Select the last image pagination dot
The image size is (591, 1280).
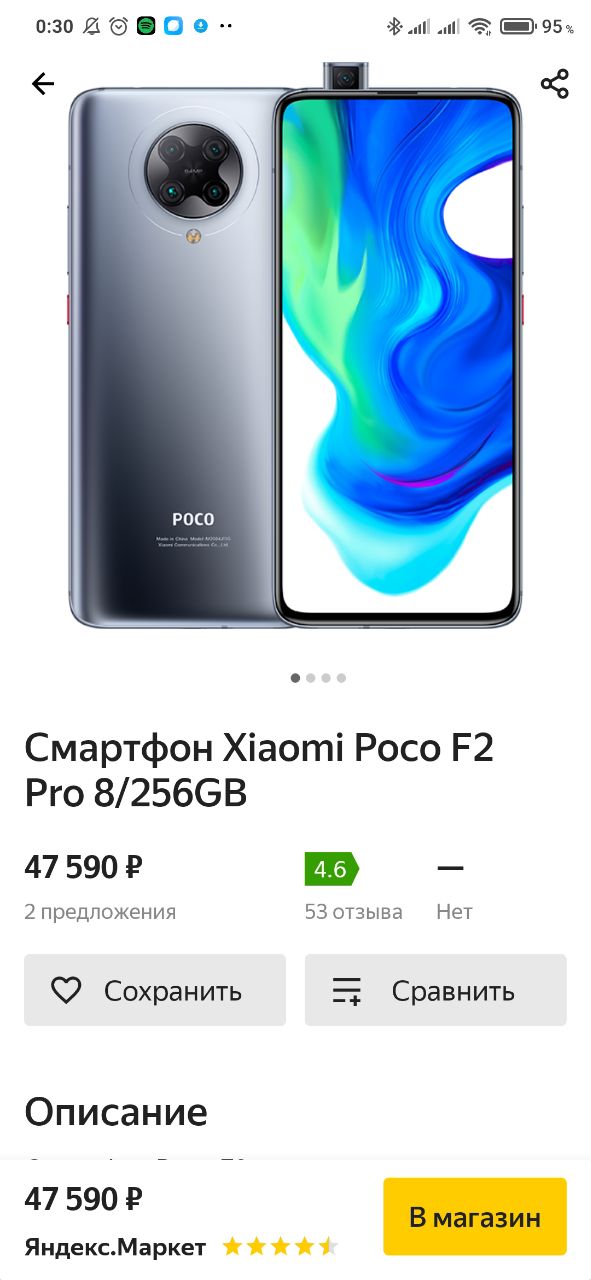coord(341,678)
